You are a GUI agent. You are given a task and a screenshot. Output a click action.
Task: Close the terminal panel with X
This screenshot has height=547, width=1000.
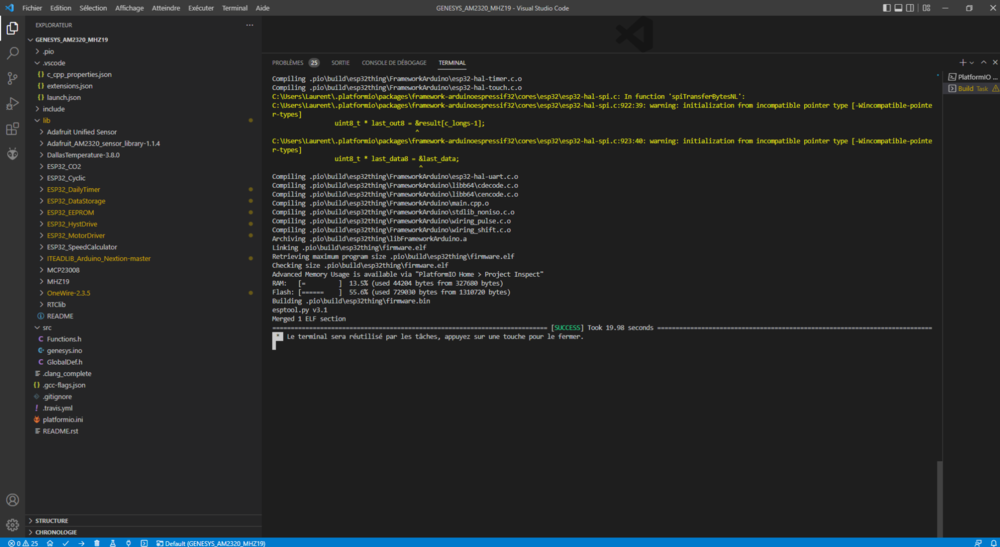pyautogui.click(x=994, y=62)
